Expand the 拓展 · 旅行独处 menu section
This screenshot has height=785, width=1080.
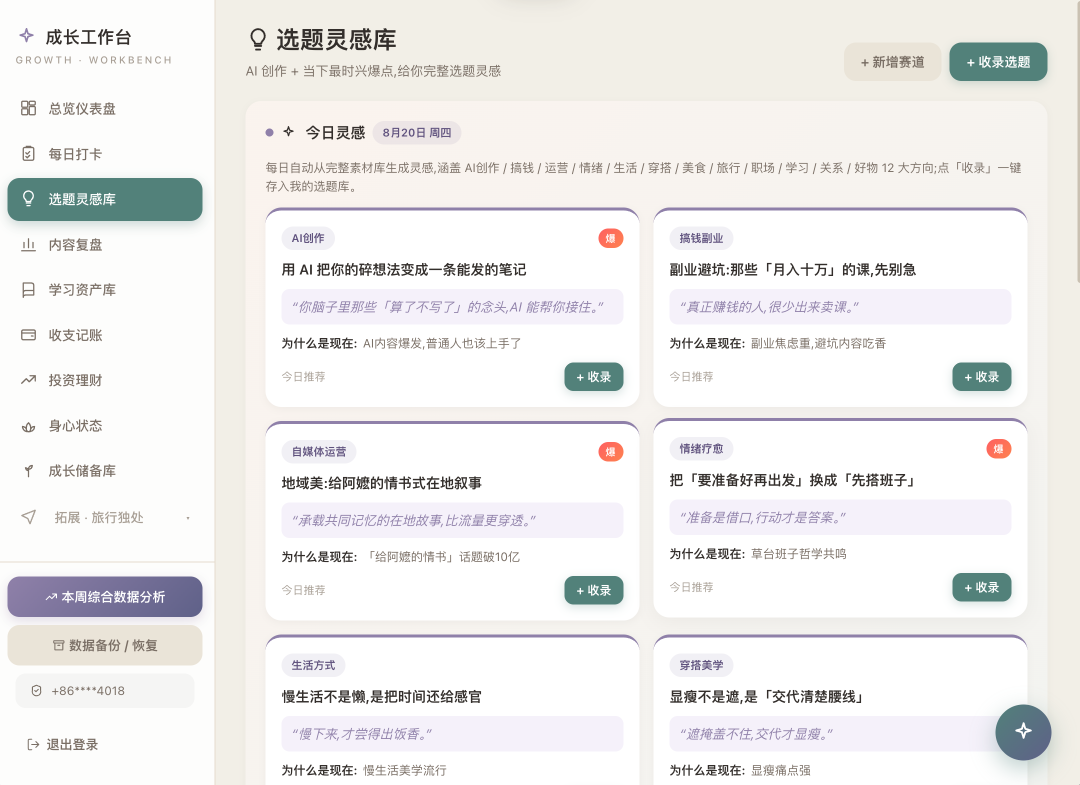105,517
